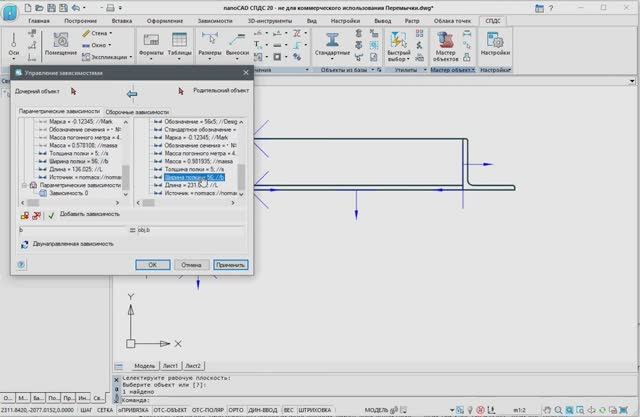Toggle ВЕС lineweight display
This screenshot has height=417, width=640.
click(289, 410)
